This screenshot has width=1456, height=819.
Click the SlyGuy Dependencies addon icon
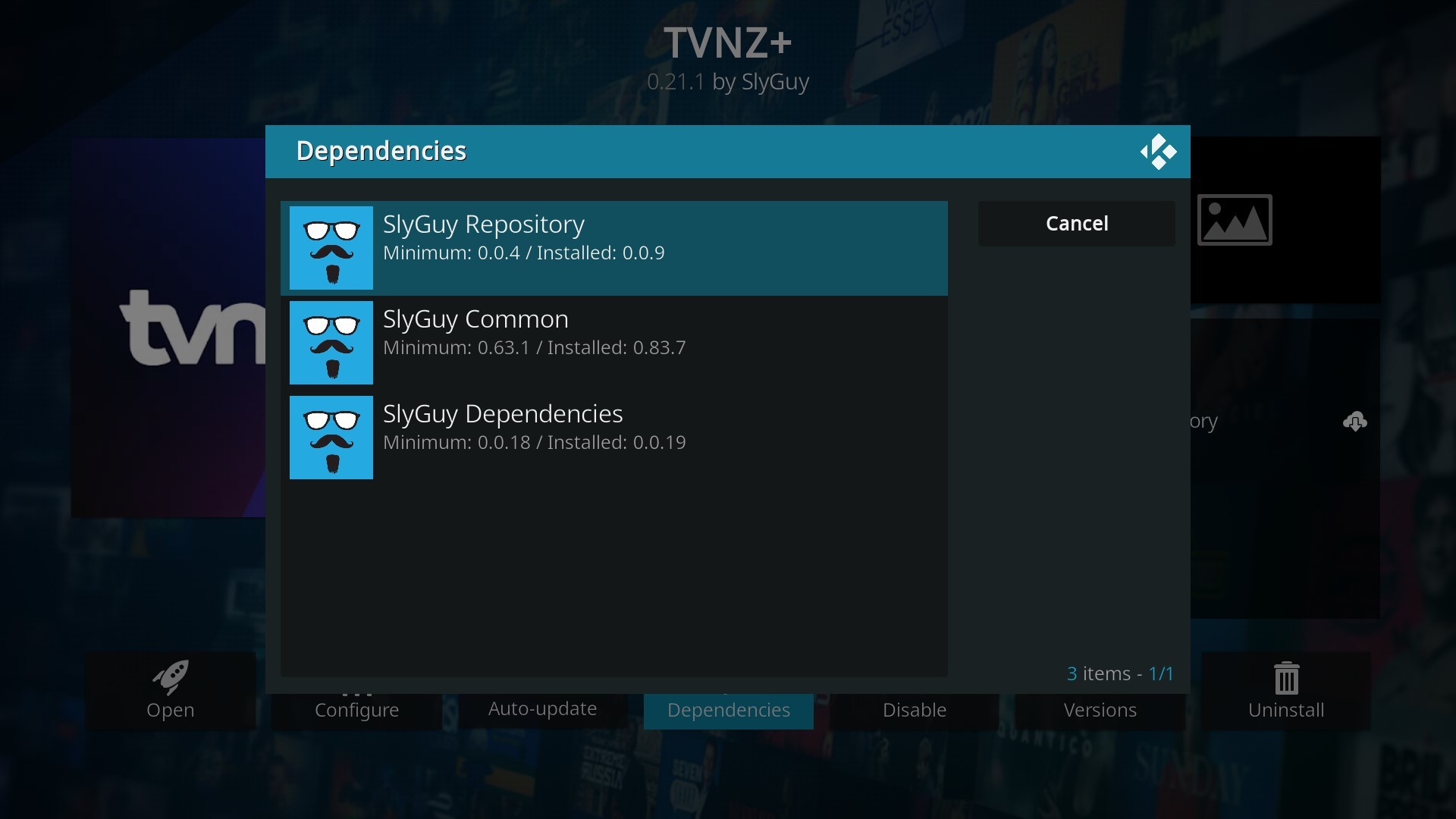[x=331, y=438]
